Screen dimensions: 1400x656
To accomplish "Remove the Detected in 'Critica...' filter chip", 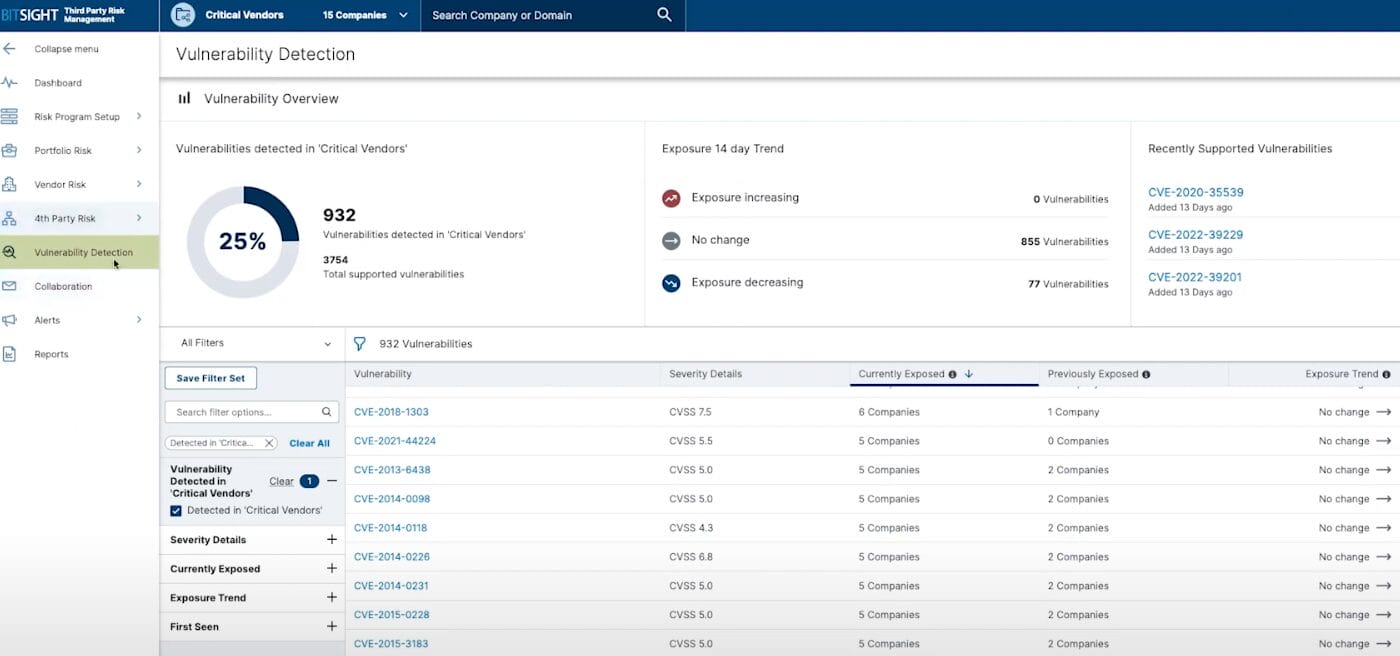I will (269, 443).
